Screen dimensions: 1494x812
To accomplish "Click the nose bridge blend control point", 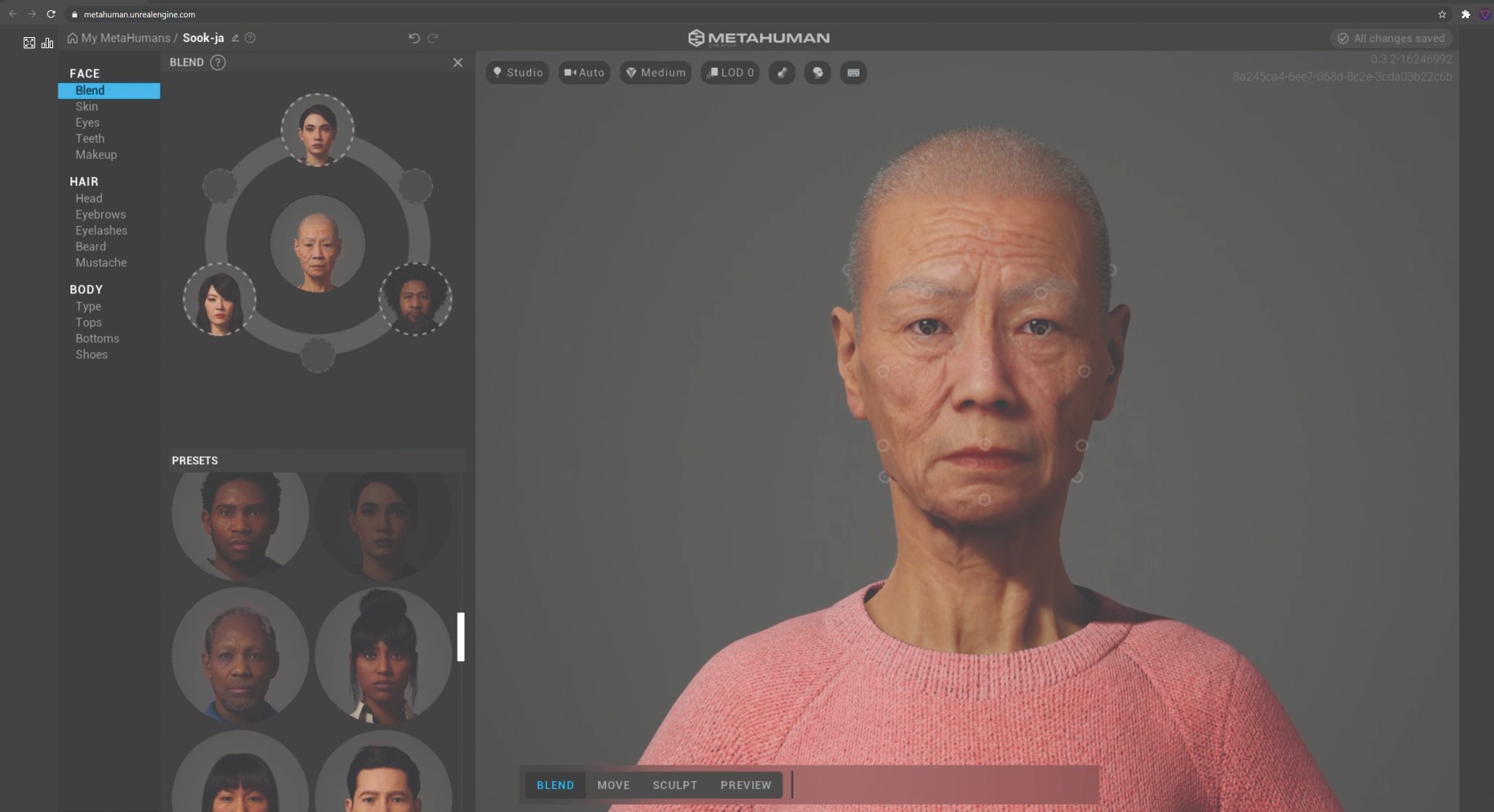I will point(985,364).
